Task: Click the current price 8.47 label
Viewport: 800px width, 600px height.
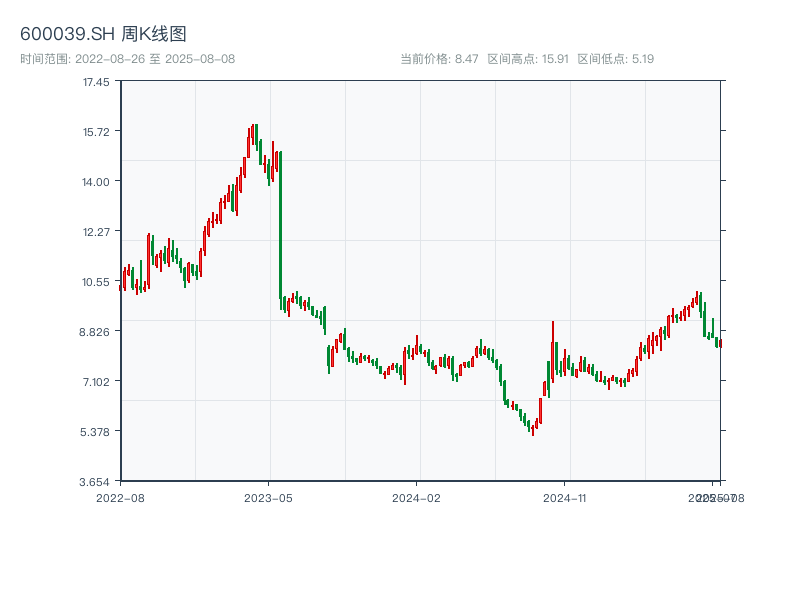Action: [439, 59]
